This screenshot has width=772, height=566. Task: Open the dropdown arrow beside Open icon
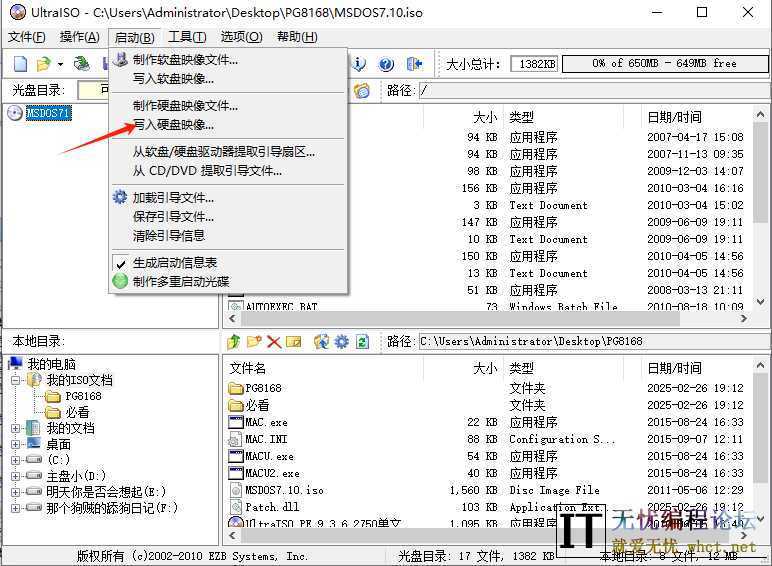pyautogui.click(x=60, y=64)
